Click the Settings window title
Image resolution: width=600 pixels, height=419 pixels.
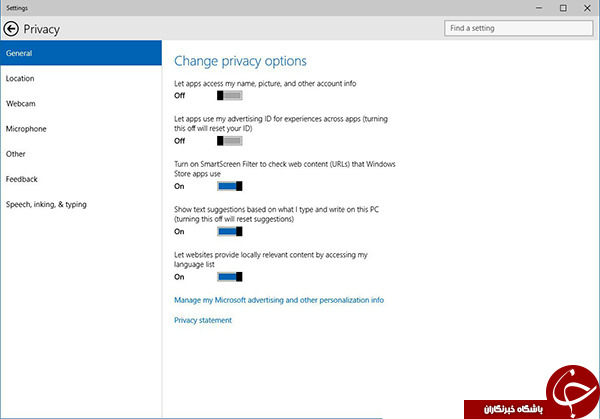coord(17,8)
